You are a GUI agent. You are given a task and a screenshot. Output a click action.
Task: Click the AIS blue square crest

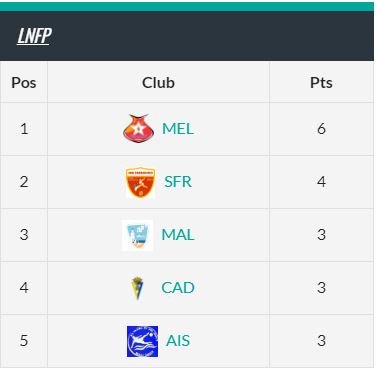(142, 341)
